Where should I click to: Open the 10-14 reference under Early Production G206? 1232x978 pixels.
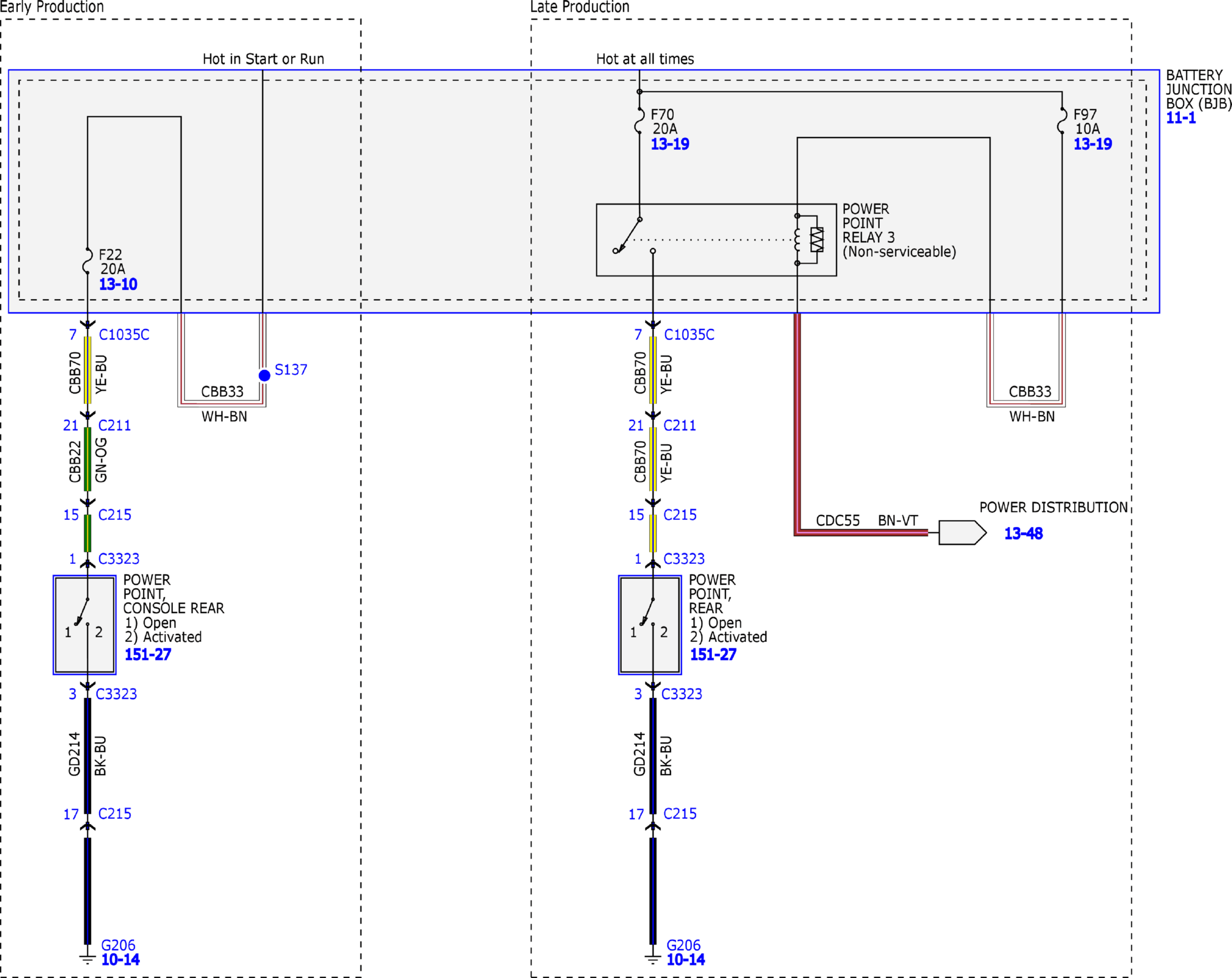[120, 960]
